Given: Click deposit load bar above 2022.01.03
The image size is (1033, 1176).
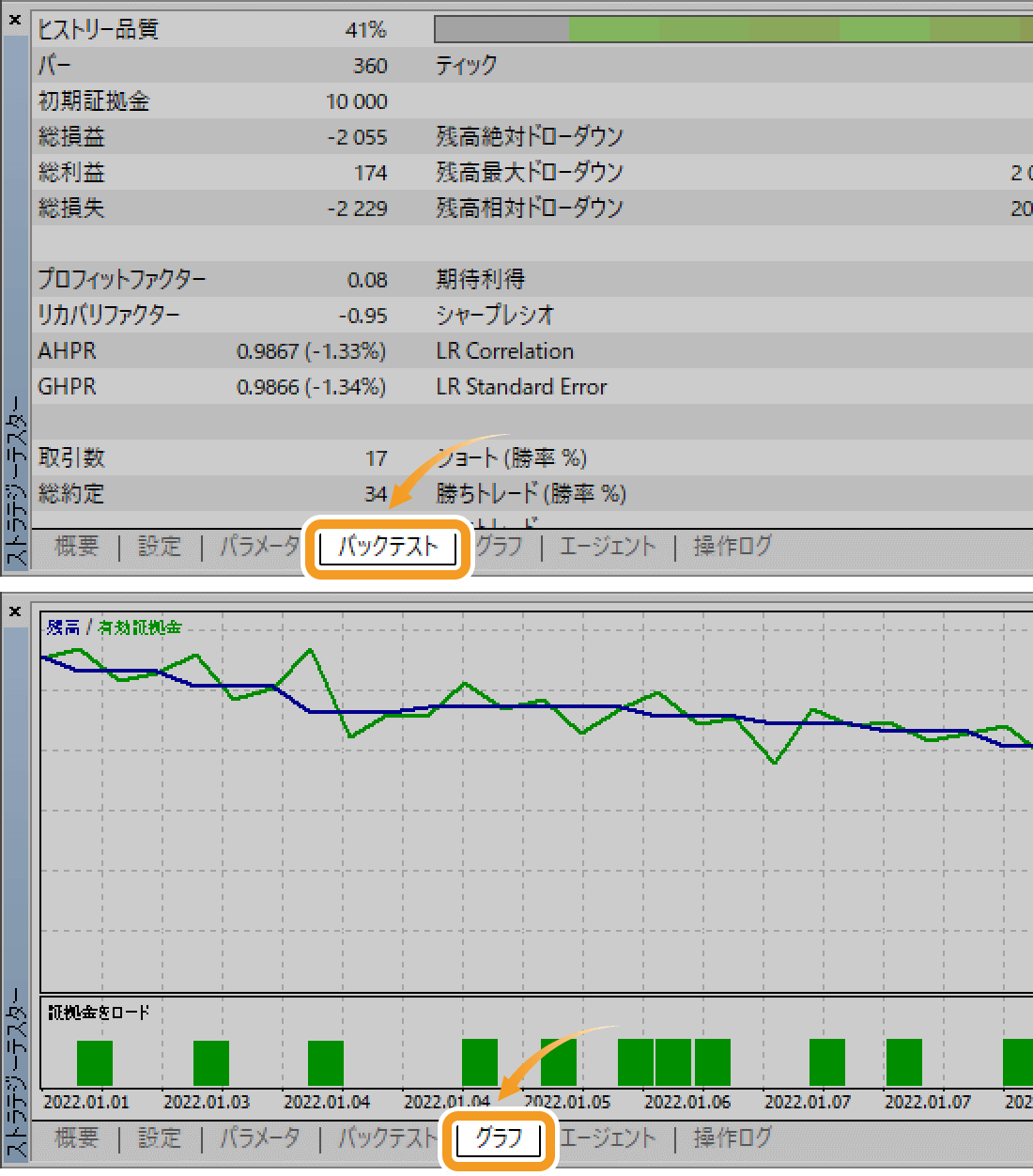Looking at the screenshot, I should [x=211, y=1063].
